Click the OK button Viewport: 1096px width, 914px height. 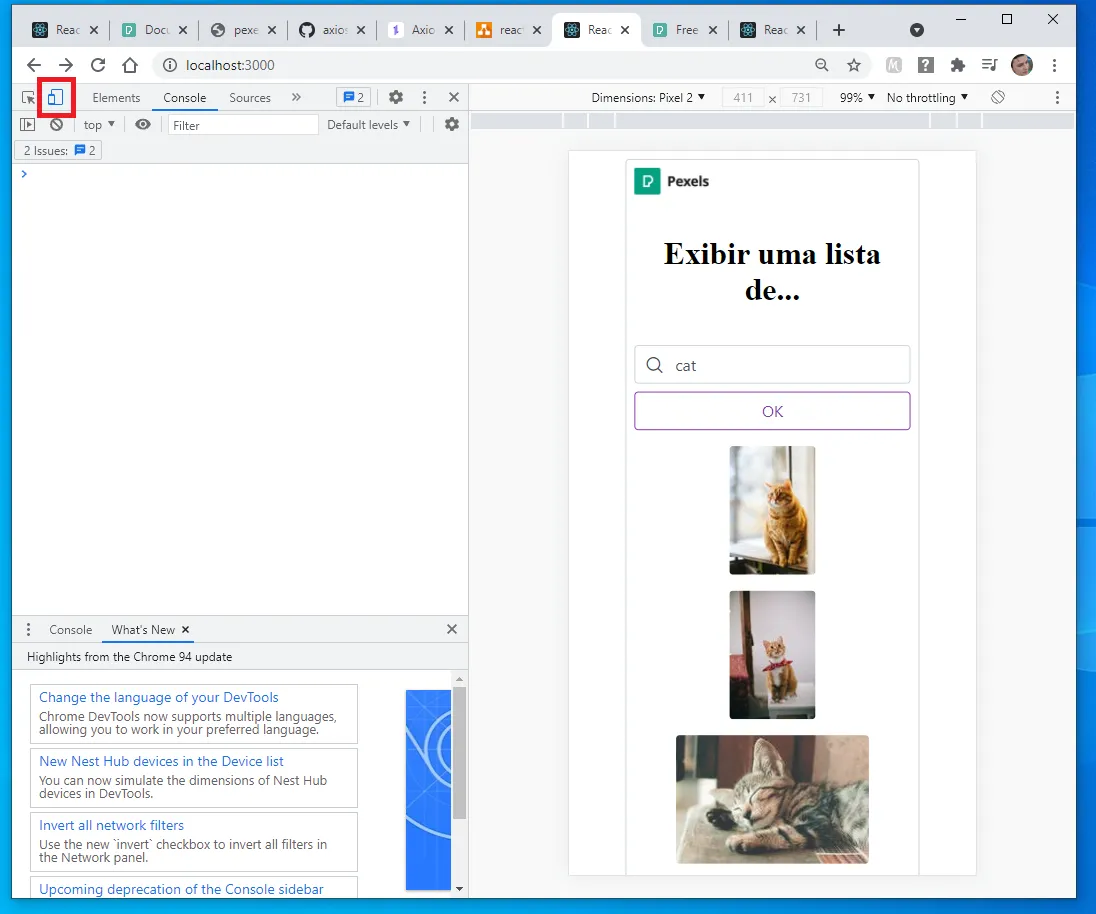[x=772, y=411]
